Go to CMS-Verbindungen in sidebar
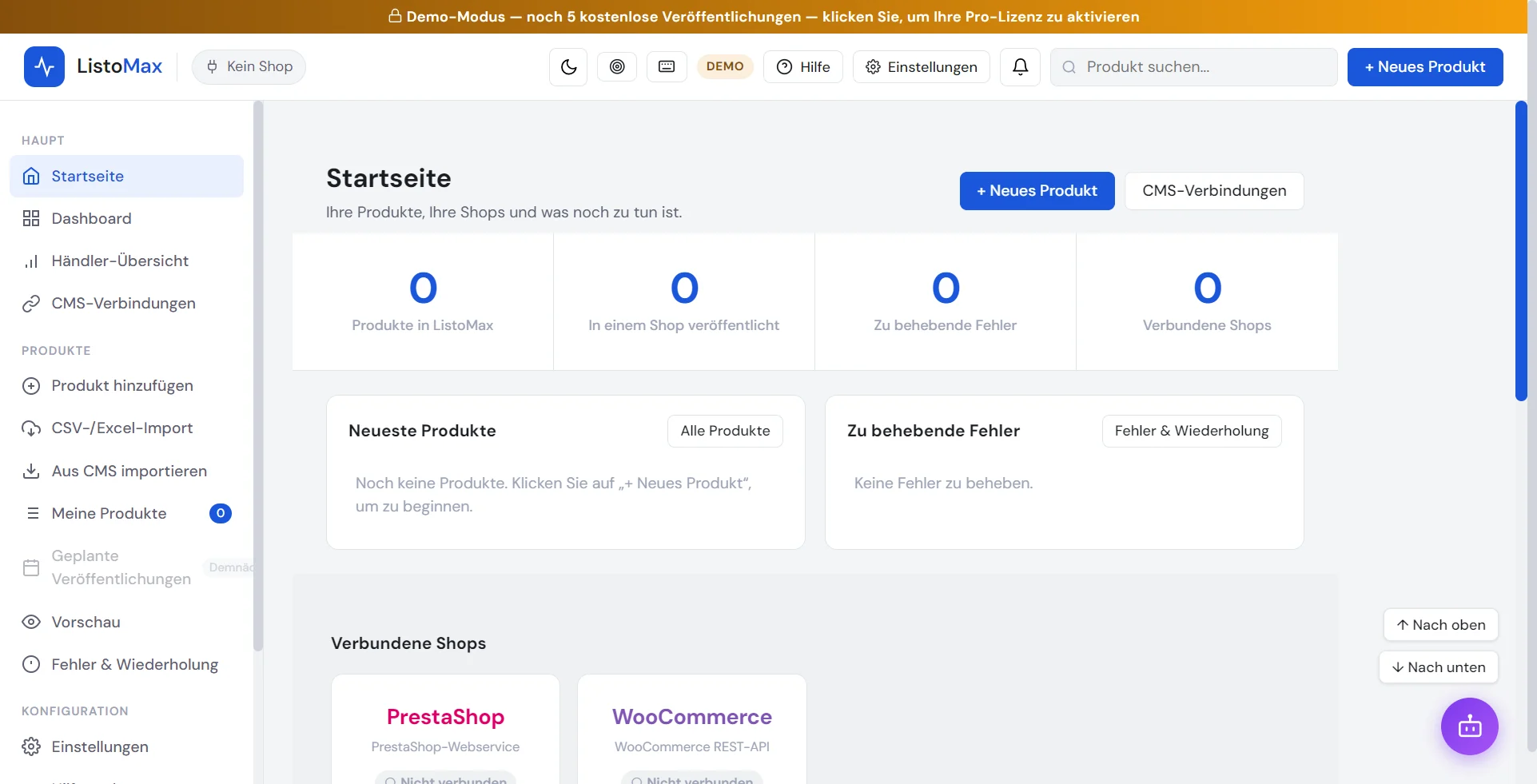 tap(126, 304)
